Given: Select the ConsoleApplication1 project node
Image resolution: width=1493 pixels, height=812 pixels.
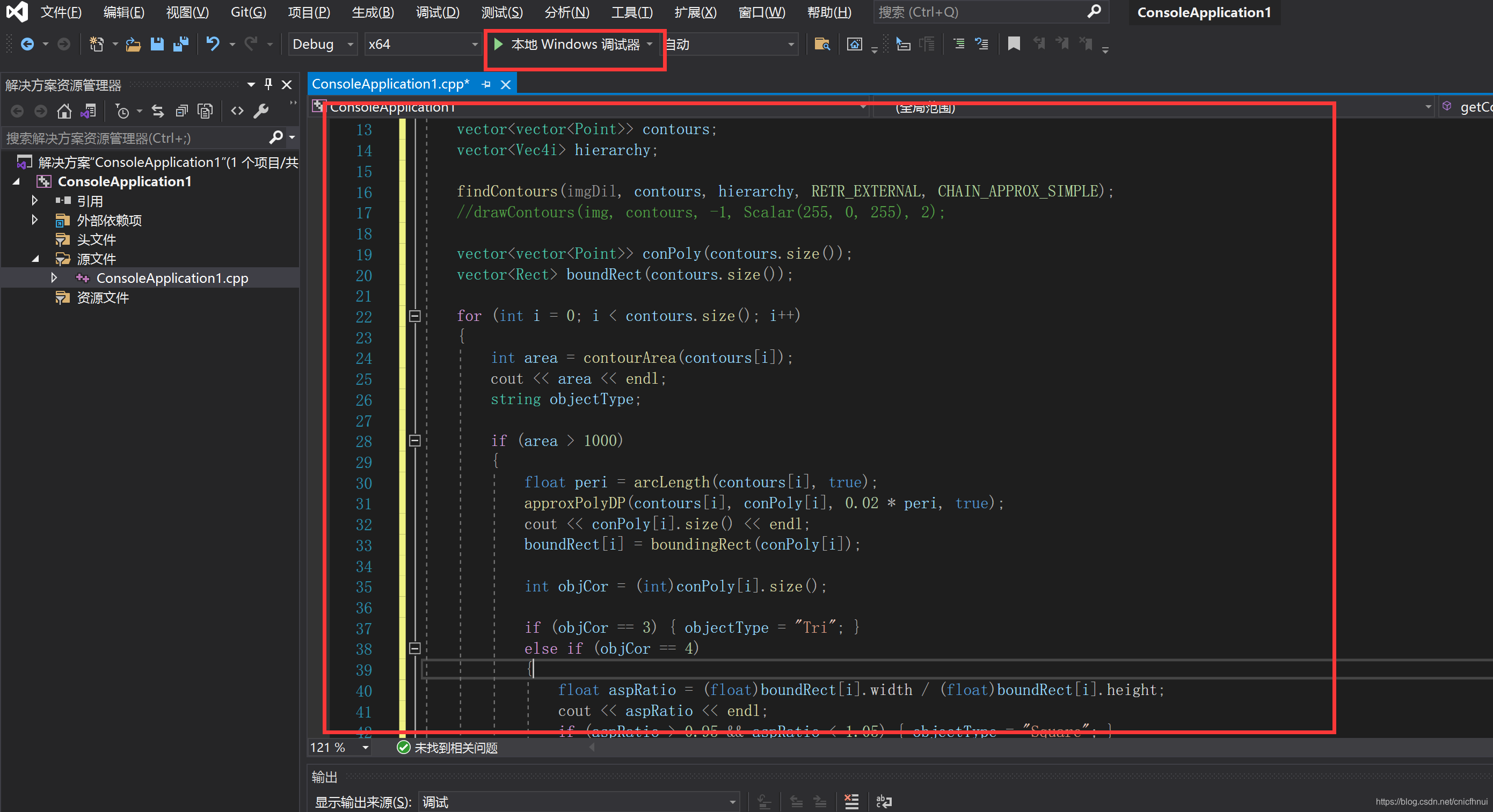Looking at the screenshot, I should click(124, 181).
